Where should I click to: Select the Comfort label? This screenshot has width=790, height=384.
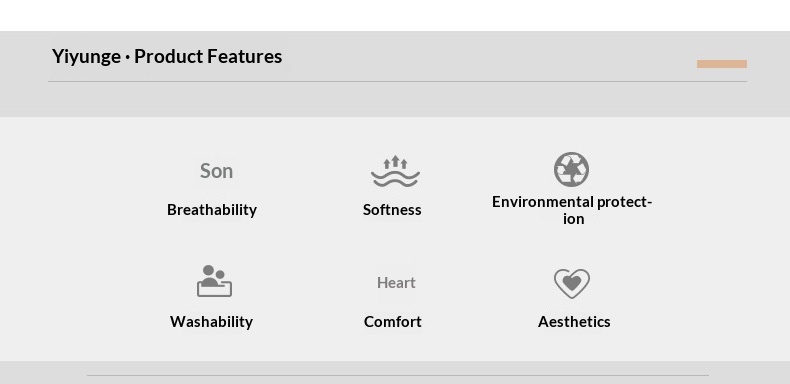[x=392, y=322]
